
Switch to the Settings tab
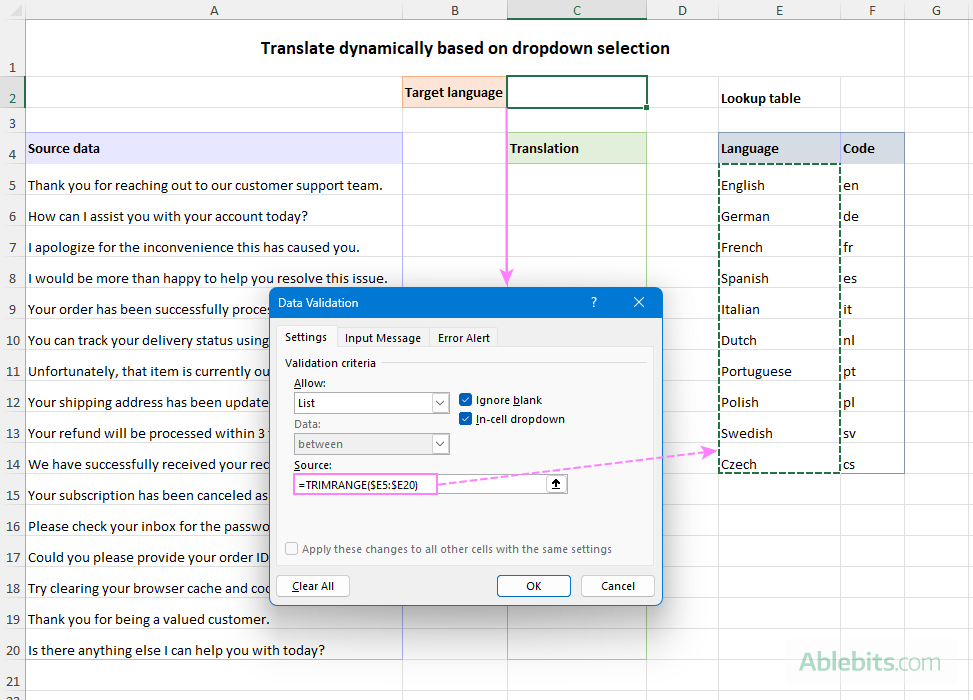[x=306, y=337]
